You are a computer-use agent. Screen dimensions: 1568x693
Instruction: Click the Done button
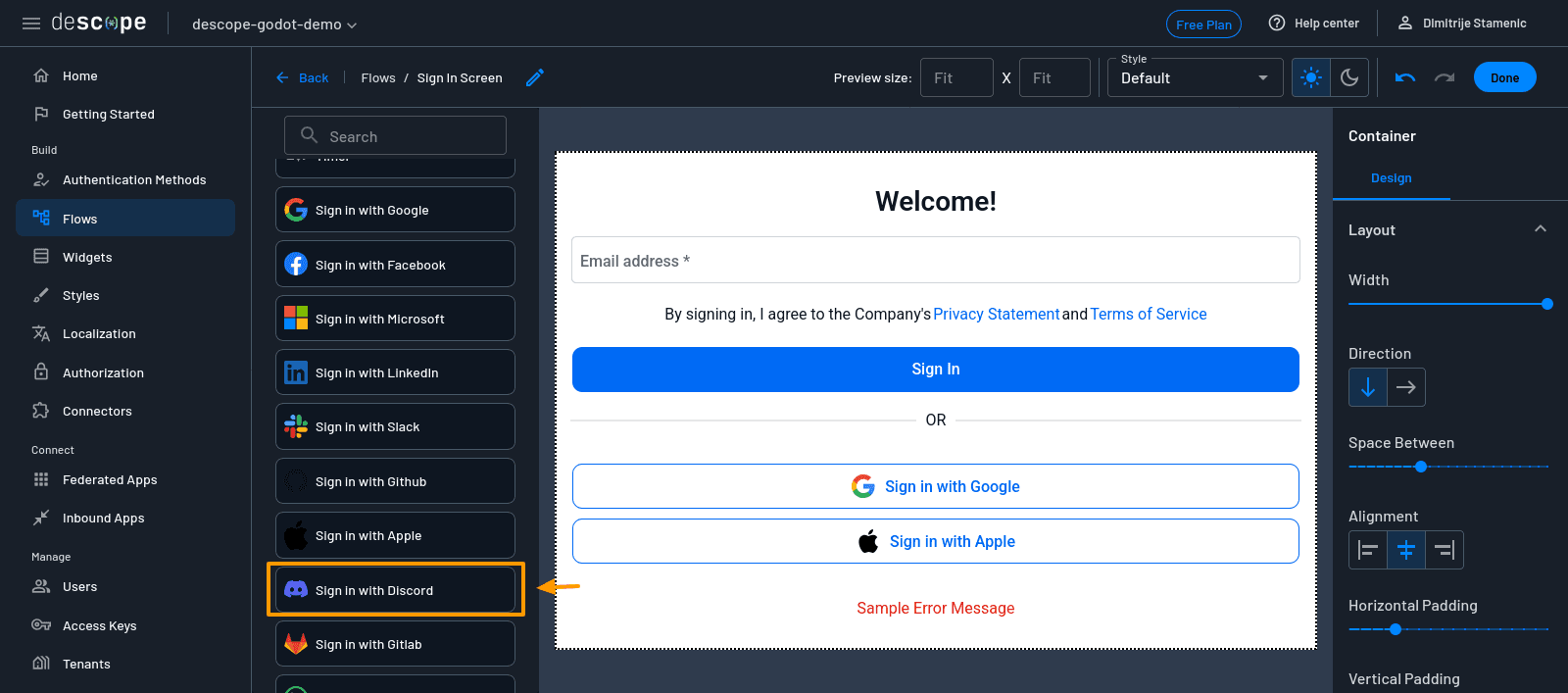[x=1504, y=77]
